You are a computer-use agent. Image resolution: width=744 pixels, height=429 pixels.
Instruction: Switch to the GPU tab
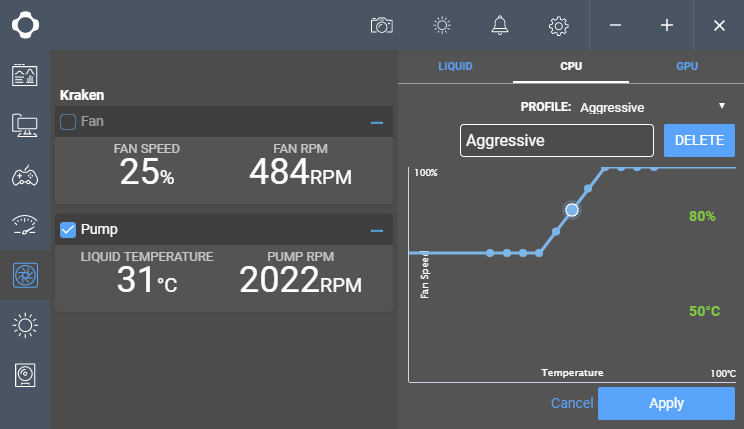tap(687, 67)
